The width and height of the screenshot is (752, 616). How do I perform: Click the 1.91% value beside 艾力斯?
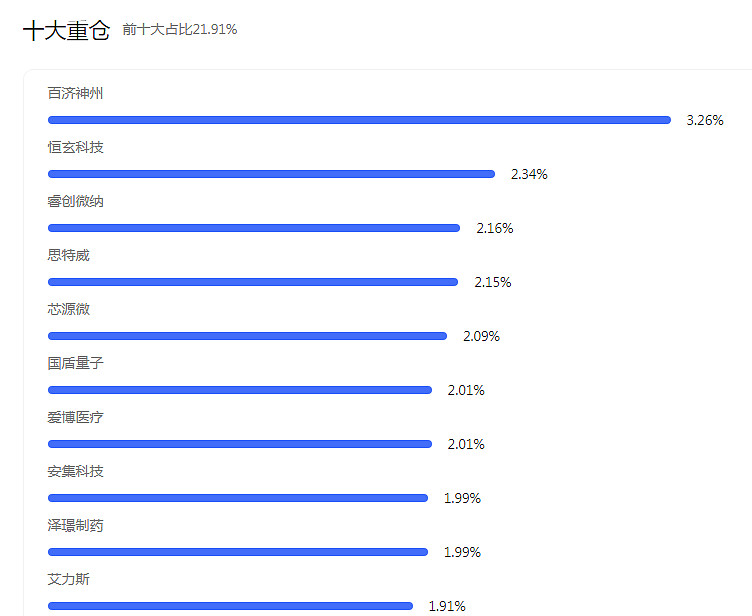[x=447, y=606]
